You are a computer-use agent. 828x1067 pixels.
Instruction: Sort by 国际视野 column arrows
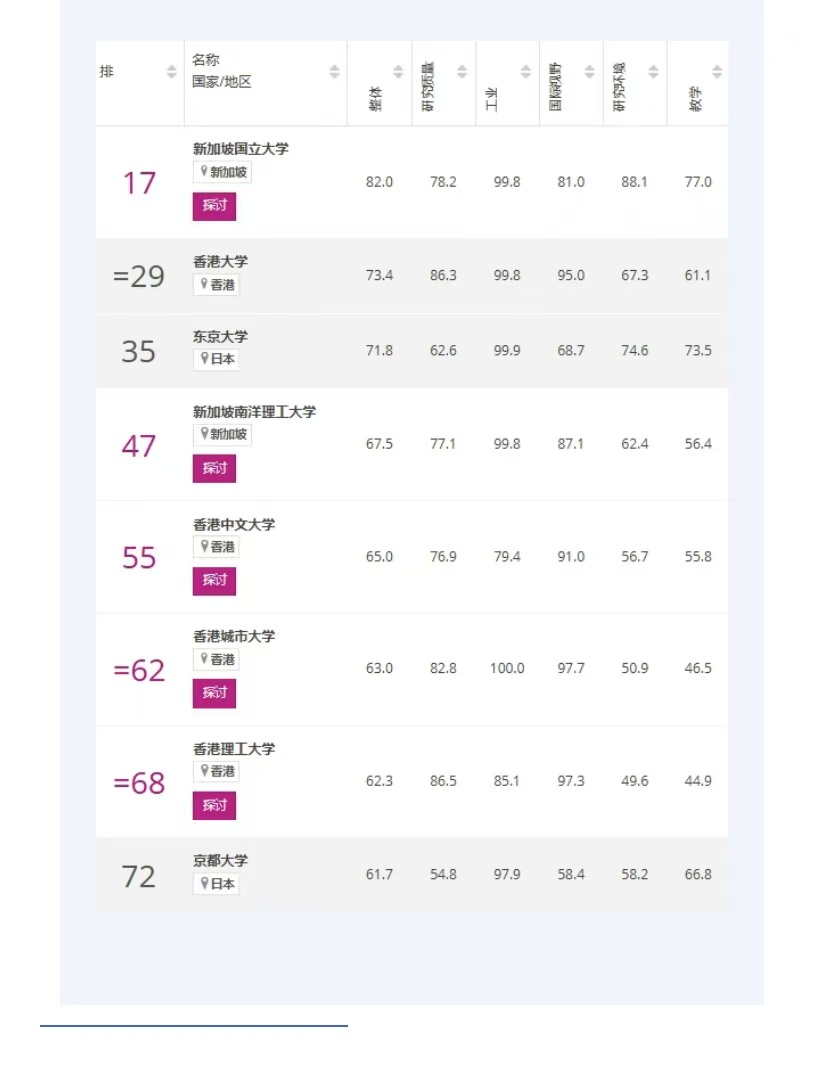589,71
